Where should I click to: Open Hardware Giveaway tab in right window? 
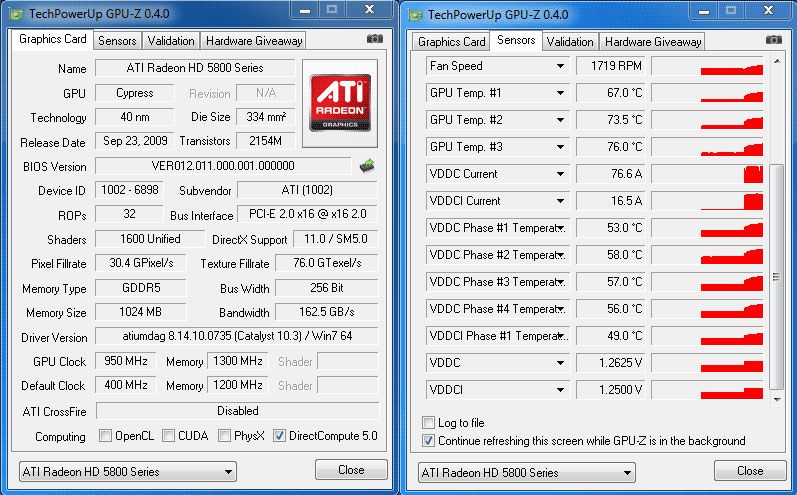[653, 42]
